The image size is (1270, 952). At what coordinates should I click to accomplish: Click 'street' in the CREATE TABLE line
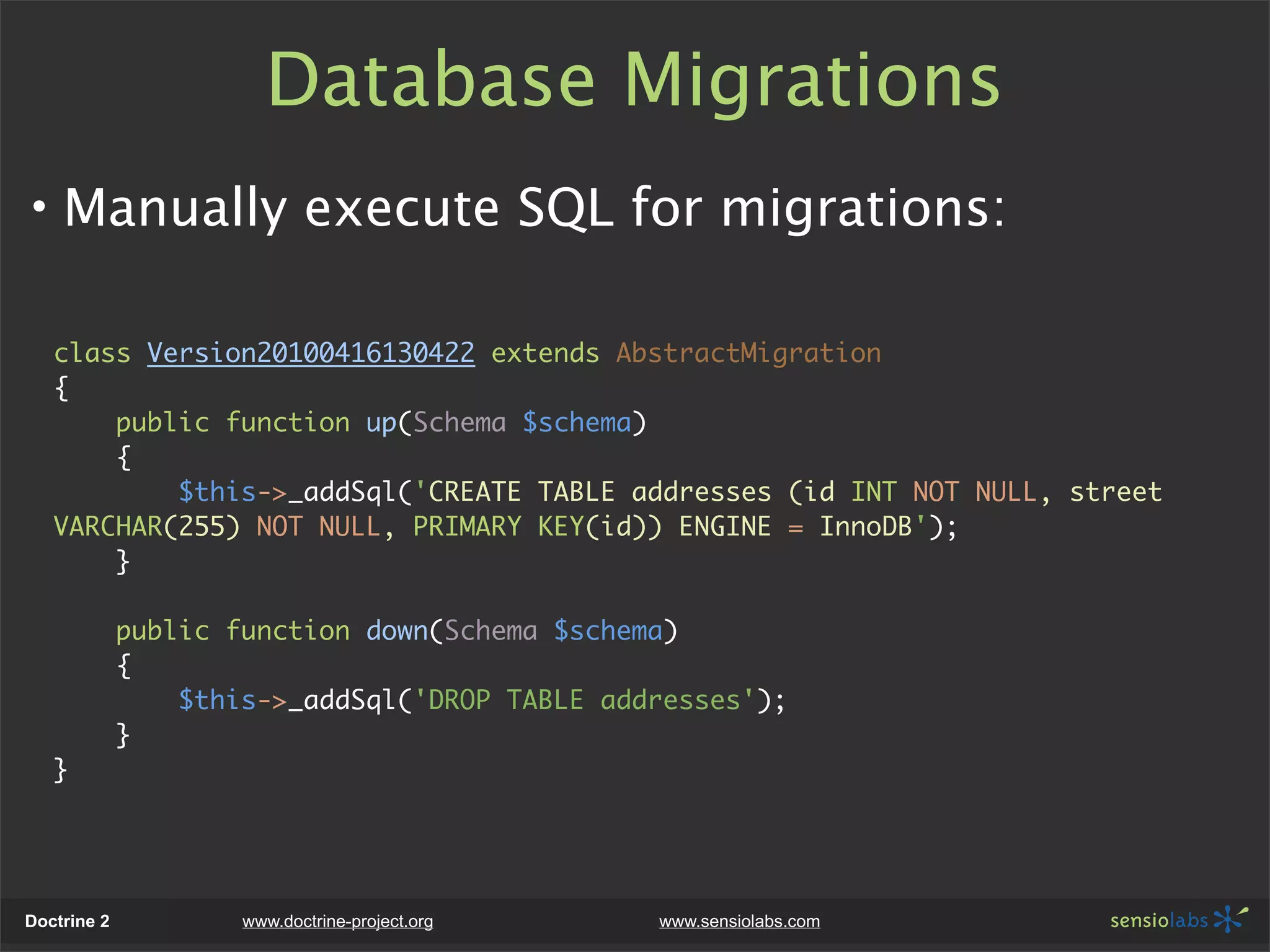1116,492
